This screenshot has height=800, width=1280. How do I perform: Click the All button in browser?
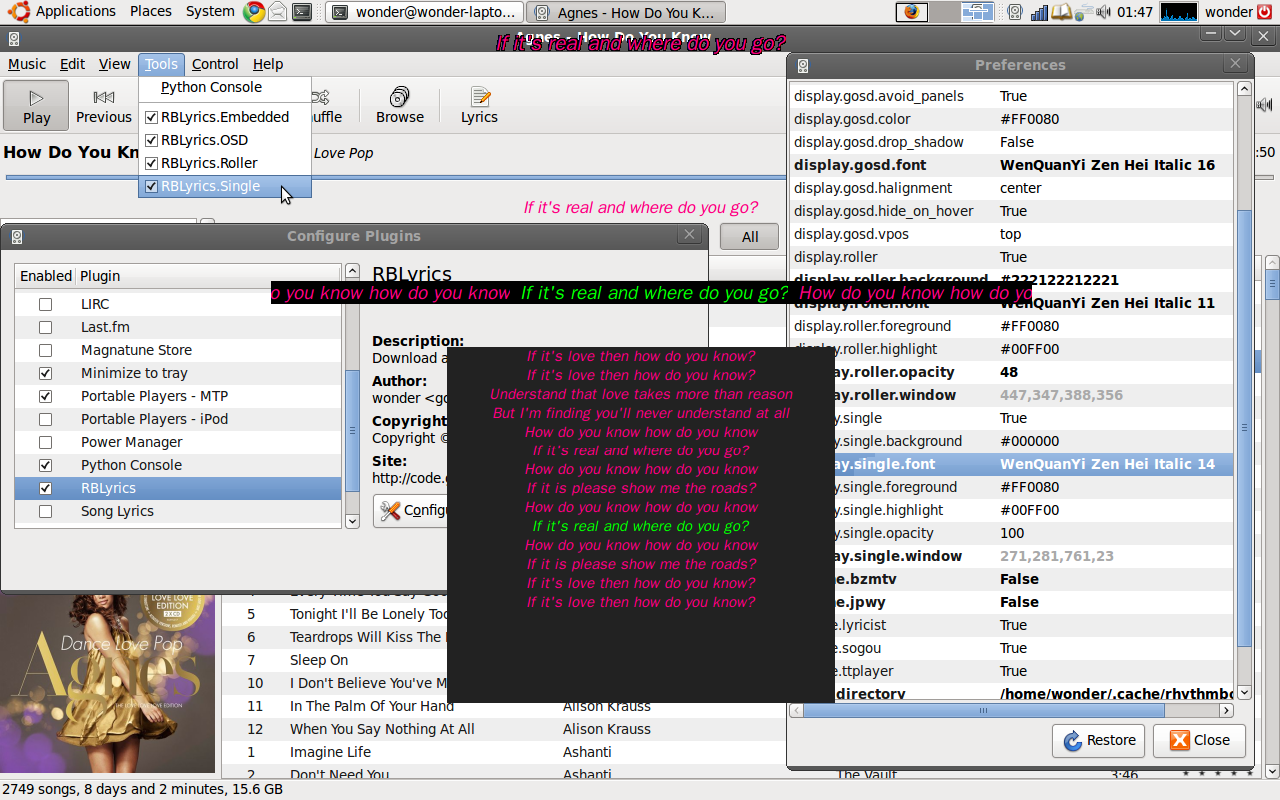pyautogui.click(x=750, y=237)
